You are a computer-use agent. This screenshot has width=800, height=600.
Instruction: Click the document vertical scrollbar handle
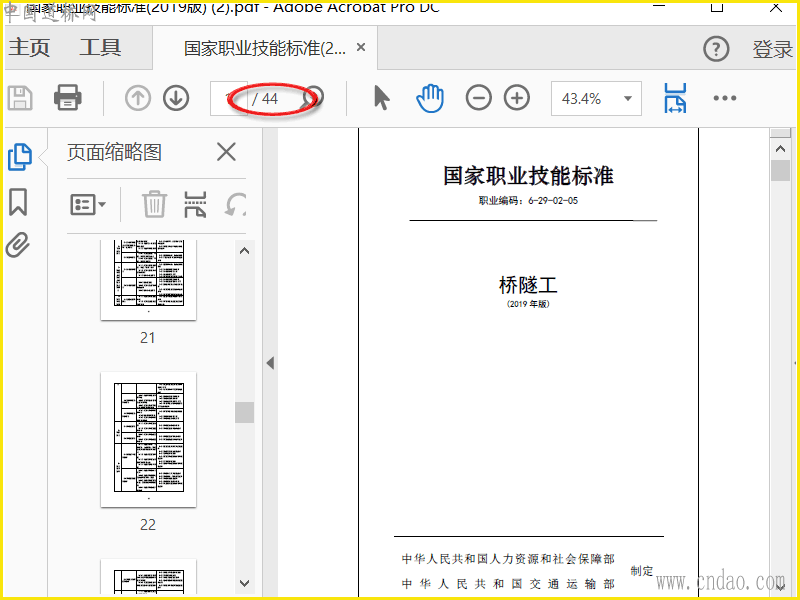click(780, 170)
